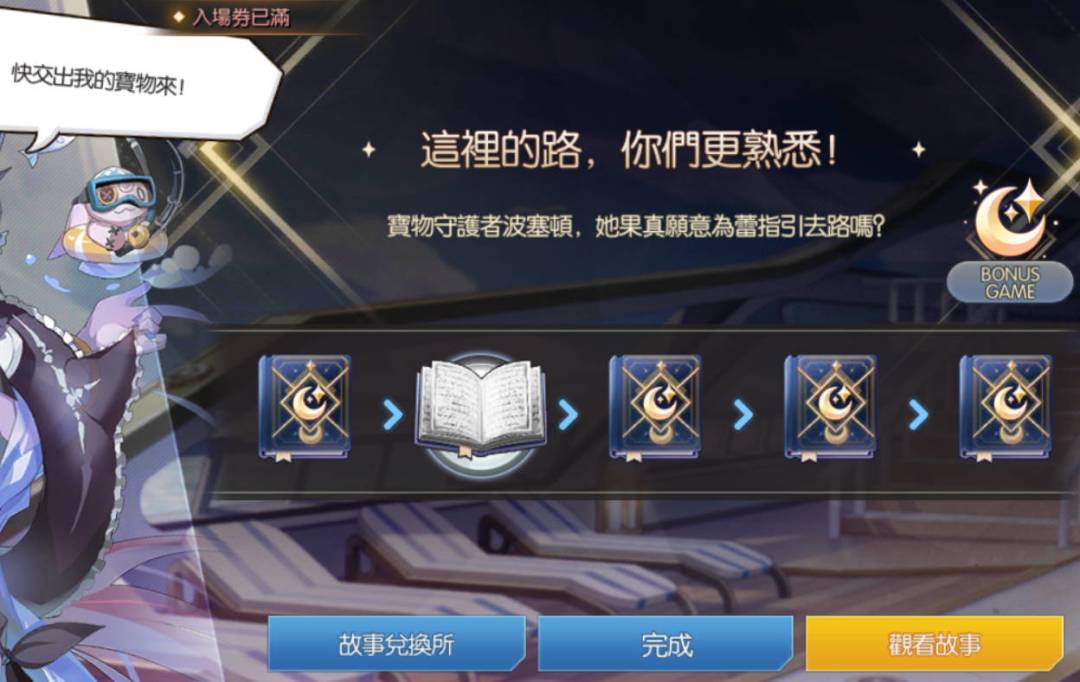Click the 完成 complete button
Screen dimensions: 1080x682
click(665, 644)
